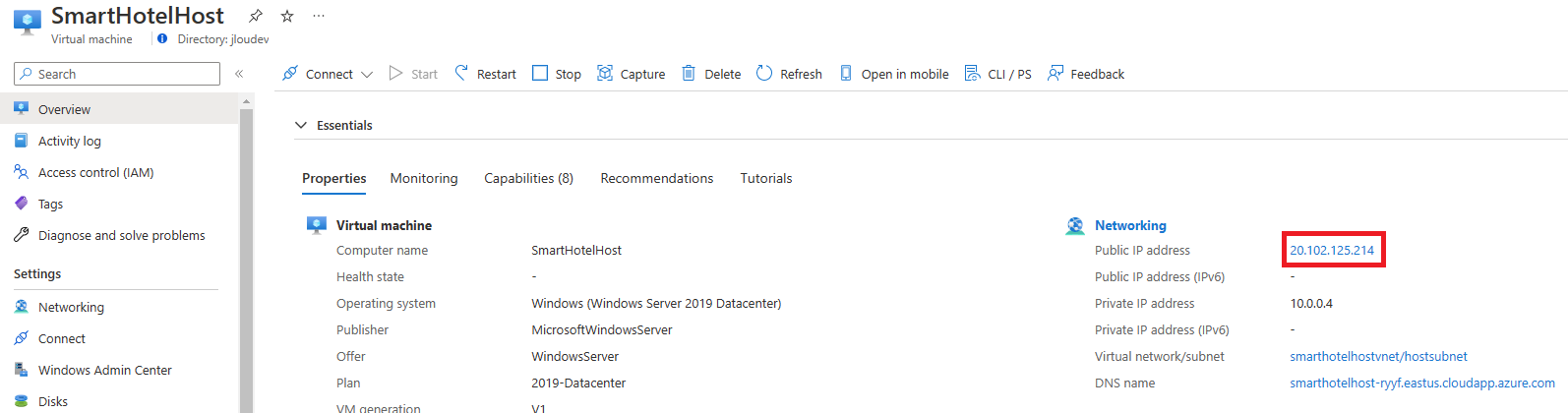Open public IP address 20.102.125.214
Viewport: 1568px width, 413px height.
click(1332, 250)
